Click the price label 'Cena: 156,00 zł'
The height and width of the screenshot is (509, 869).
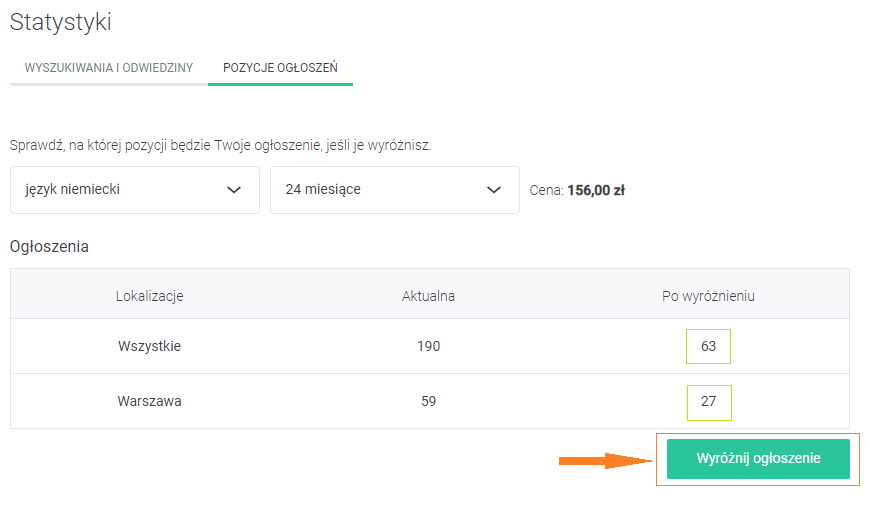577,190
